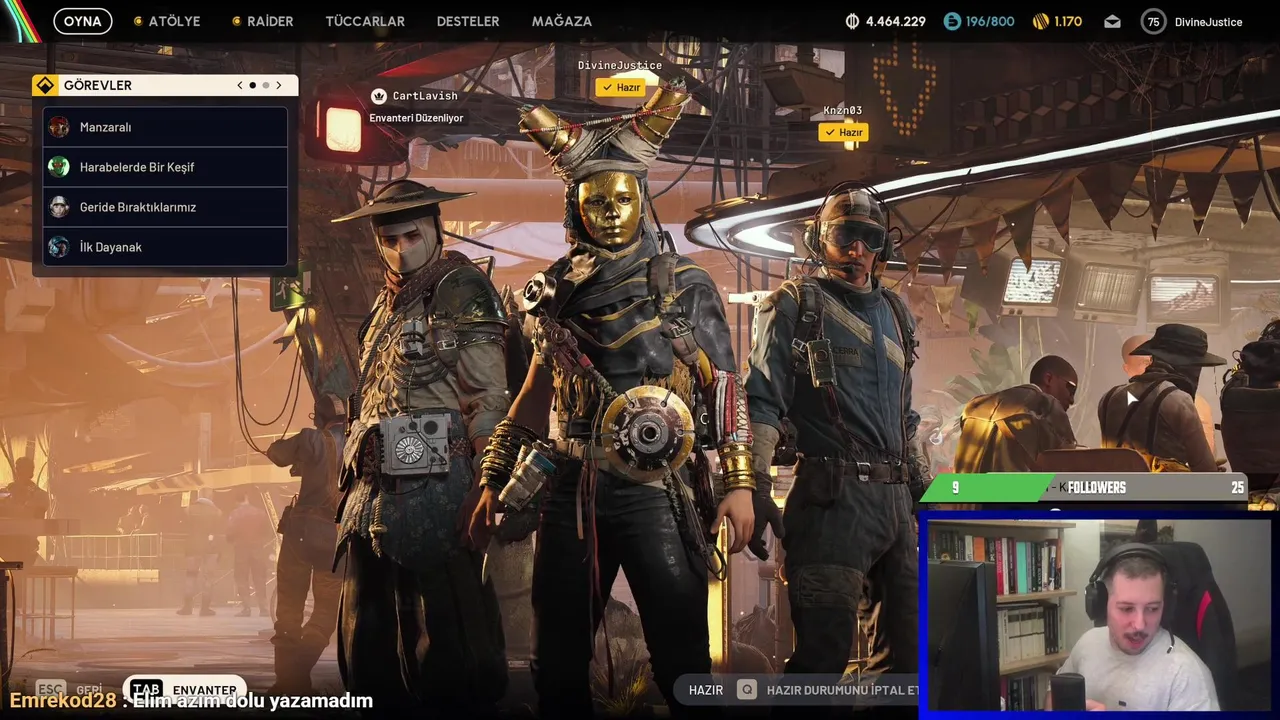1280x720 pixels.
Task: Open the OYNA play tab
Action: pyautogui.click(x=82, y=21)
